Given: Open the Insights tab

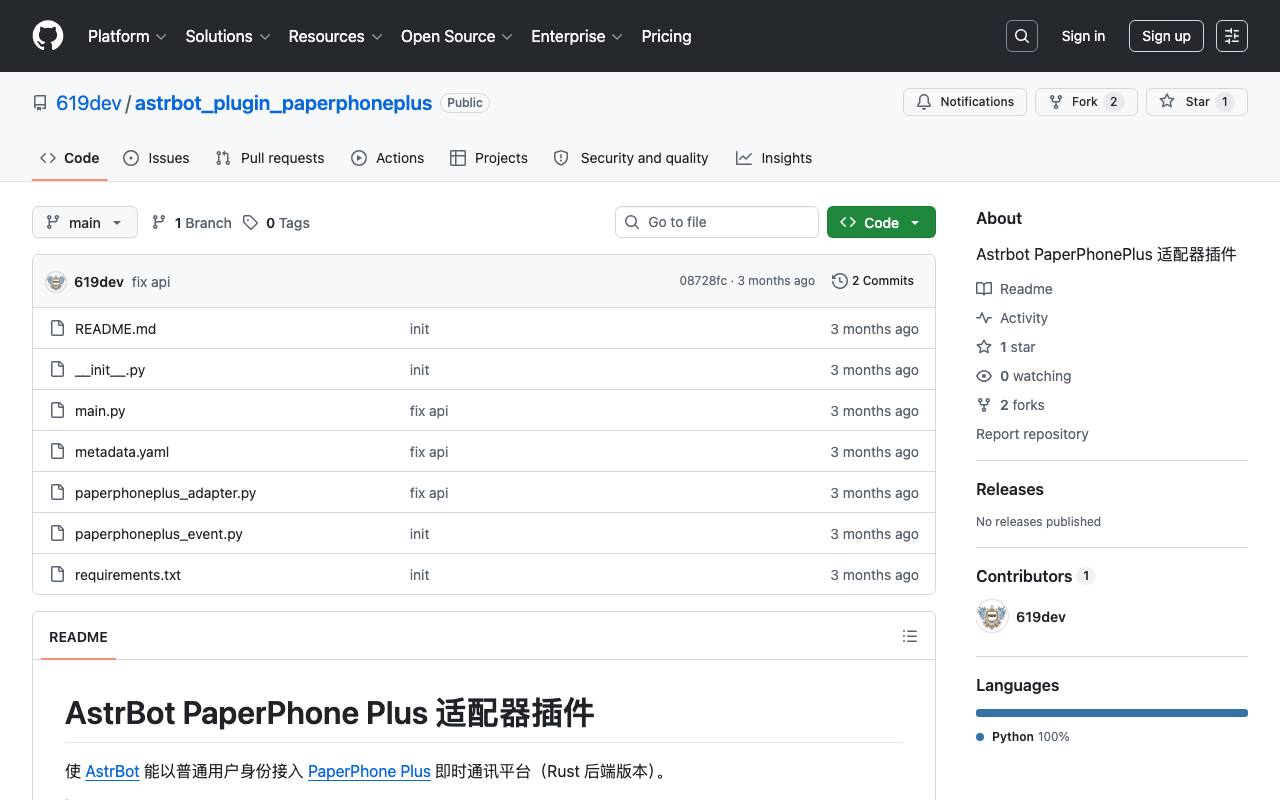Looking at the screenshot, I should [774, 158].
